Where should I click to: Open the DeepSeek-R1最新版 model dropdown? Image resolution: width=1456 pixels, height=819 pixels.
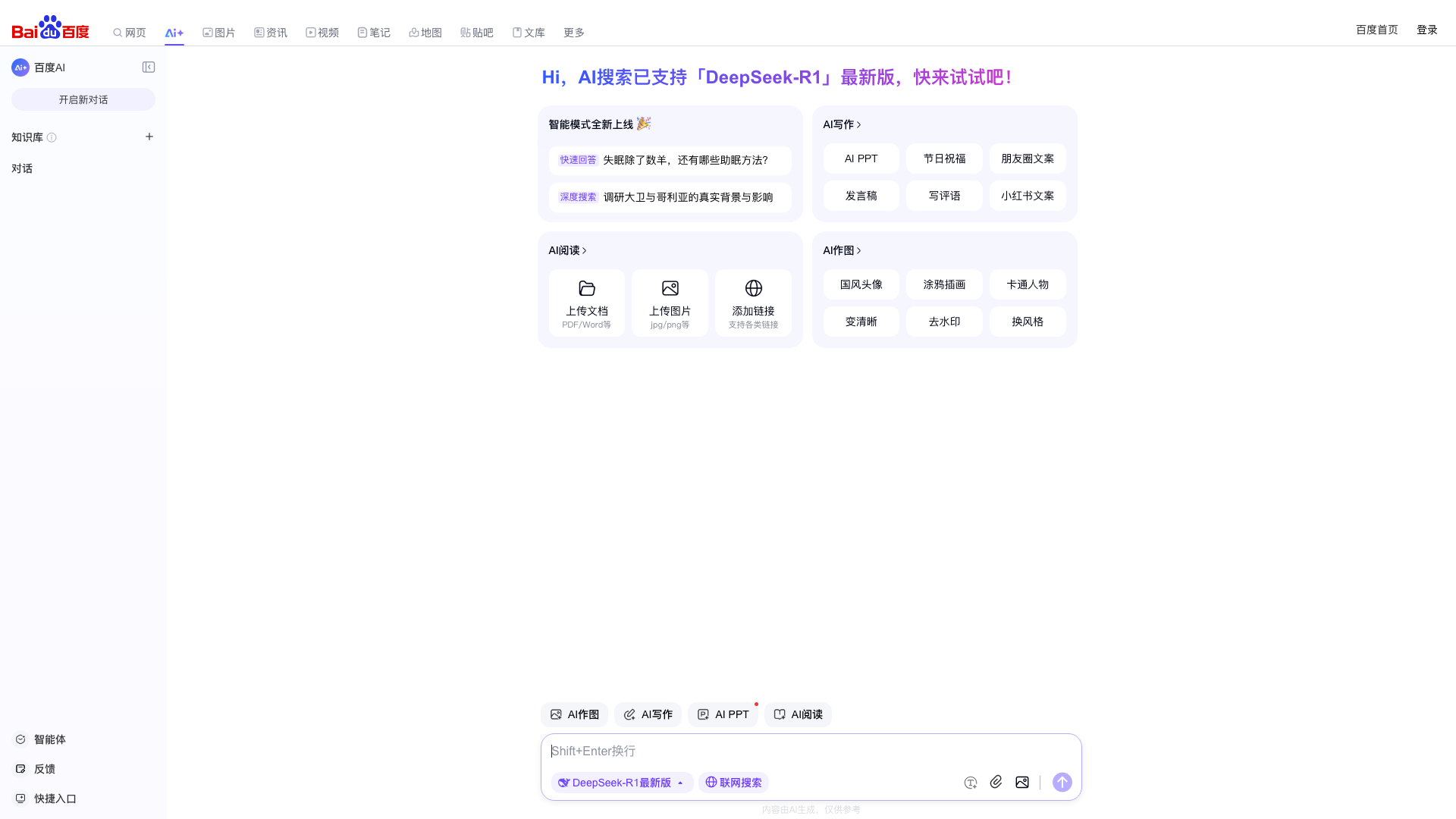tap(622, 783)
